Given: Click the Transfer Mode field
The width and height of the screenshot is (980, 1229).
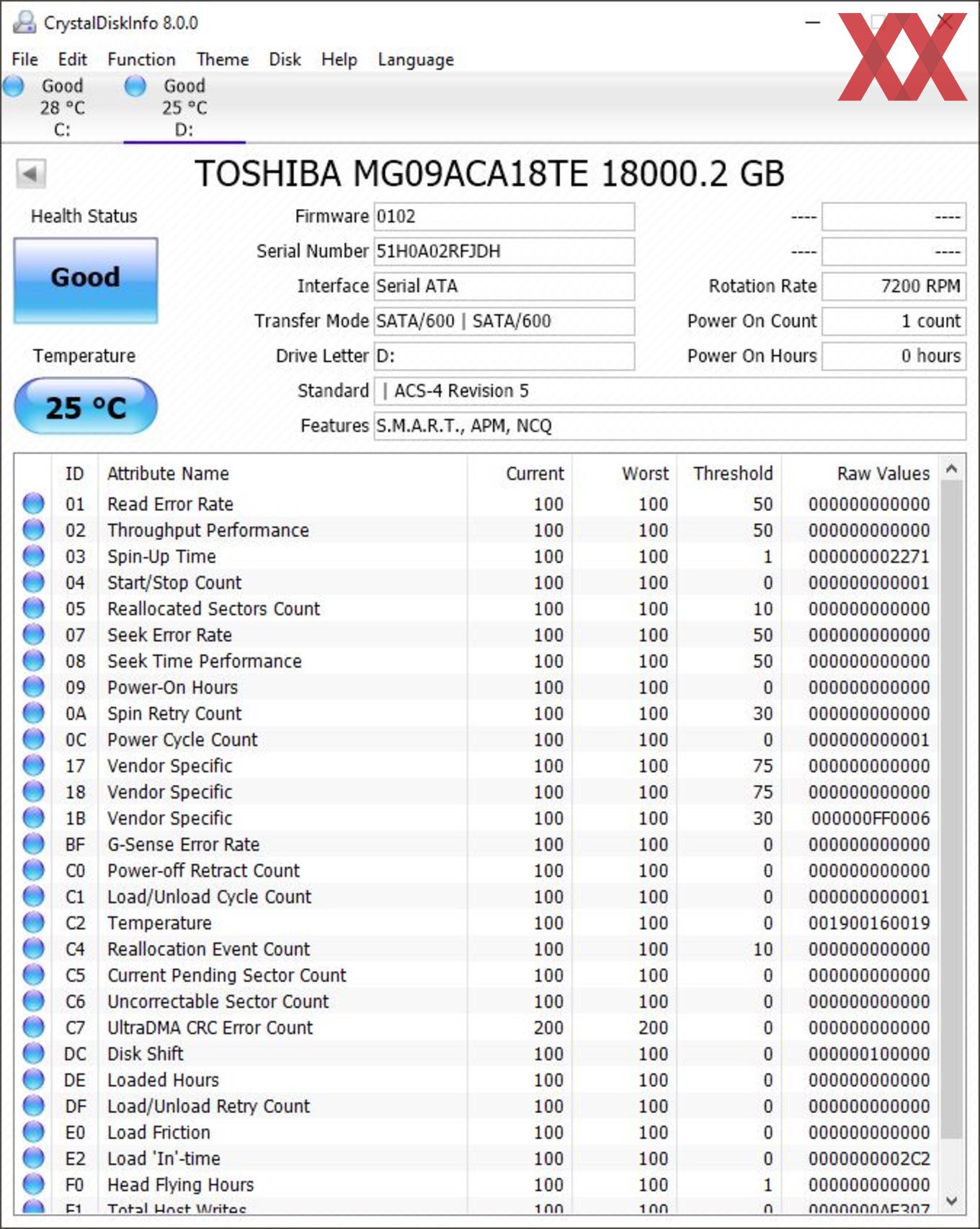Looking at the screenshot, I should tap(504, 321).
